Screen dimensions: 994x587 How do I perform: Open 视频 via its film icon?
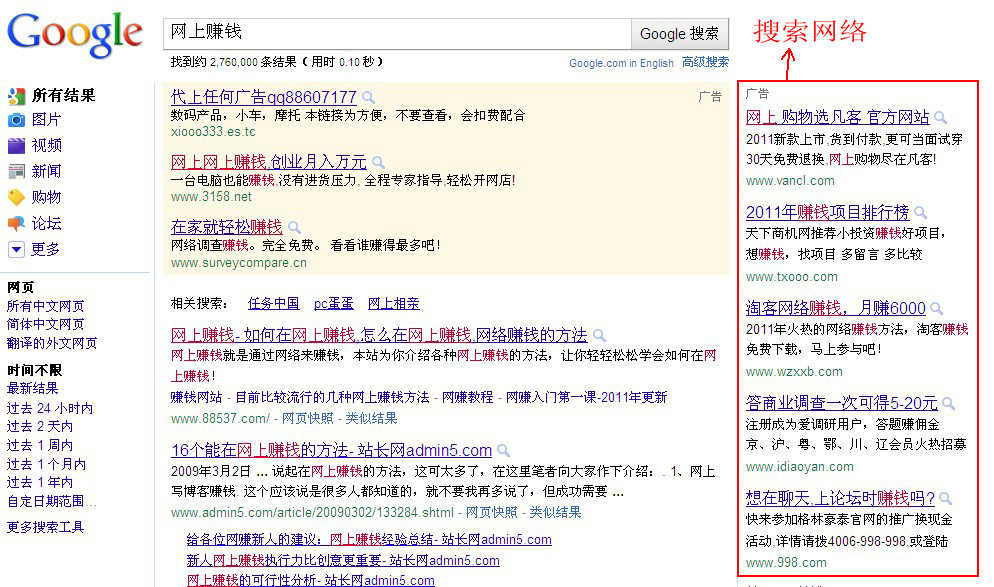click(16, 146)
